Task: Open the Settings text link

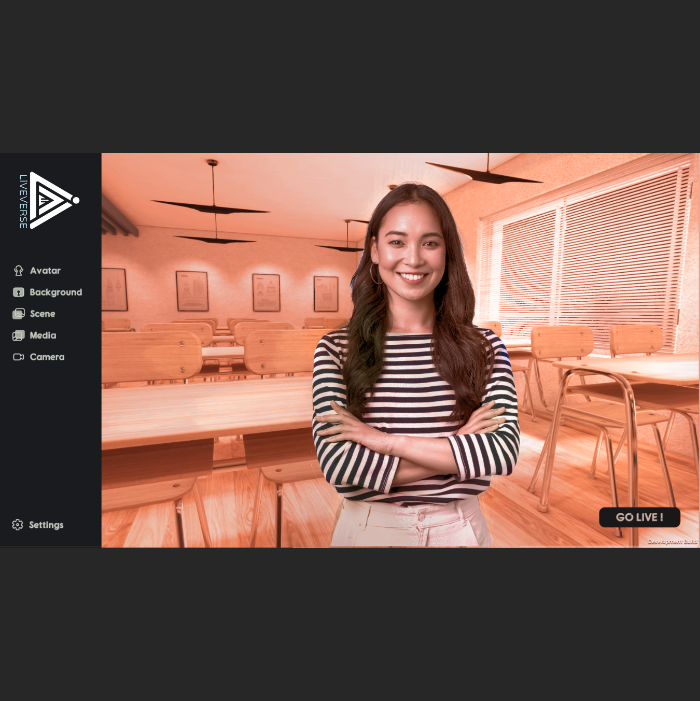Action: [46, 525]
